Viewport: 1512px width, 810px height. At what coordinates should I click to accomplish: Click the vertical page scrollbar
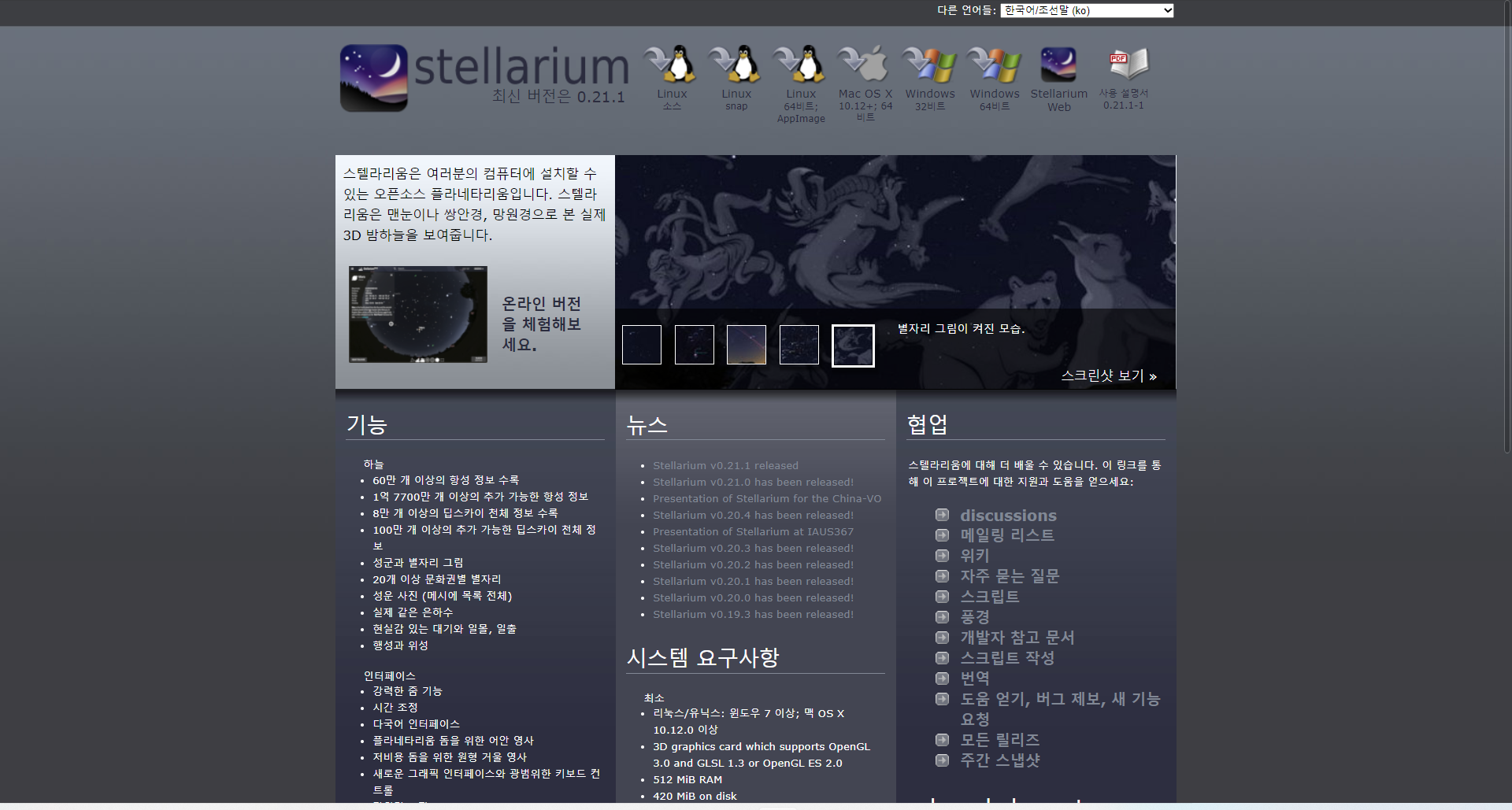(x=1507, y=227)
